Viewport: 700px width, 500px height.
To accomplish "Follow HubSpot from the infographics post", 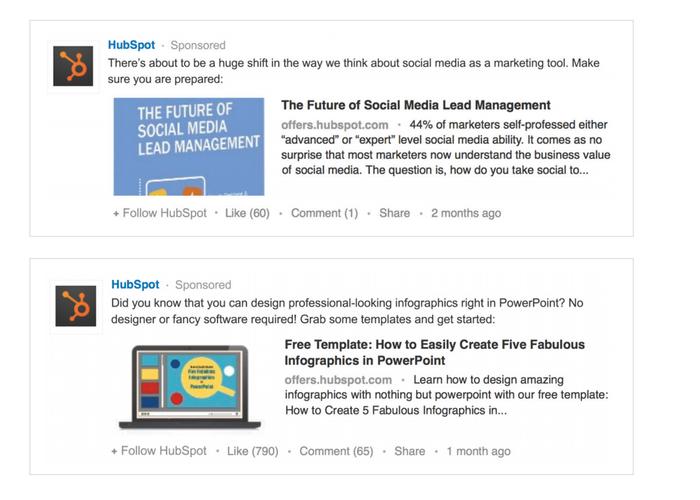I will 159,451.
